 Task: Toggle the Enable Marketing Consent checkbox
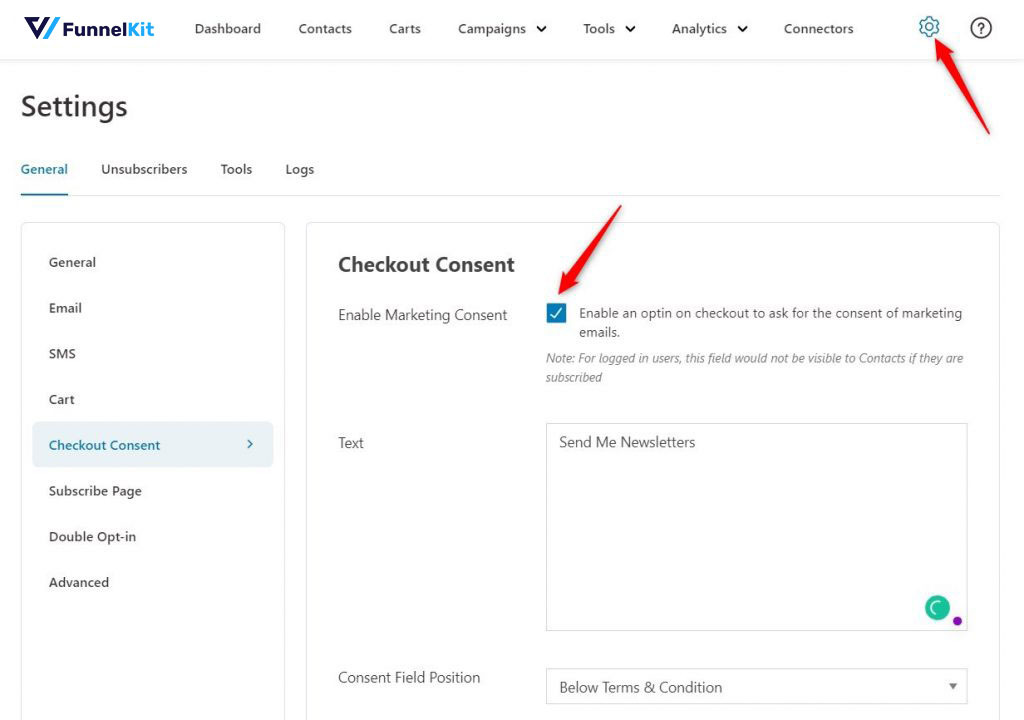click(x=556, y=313)
